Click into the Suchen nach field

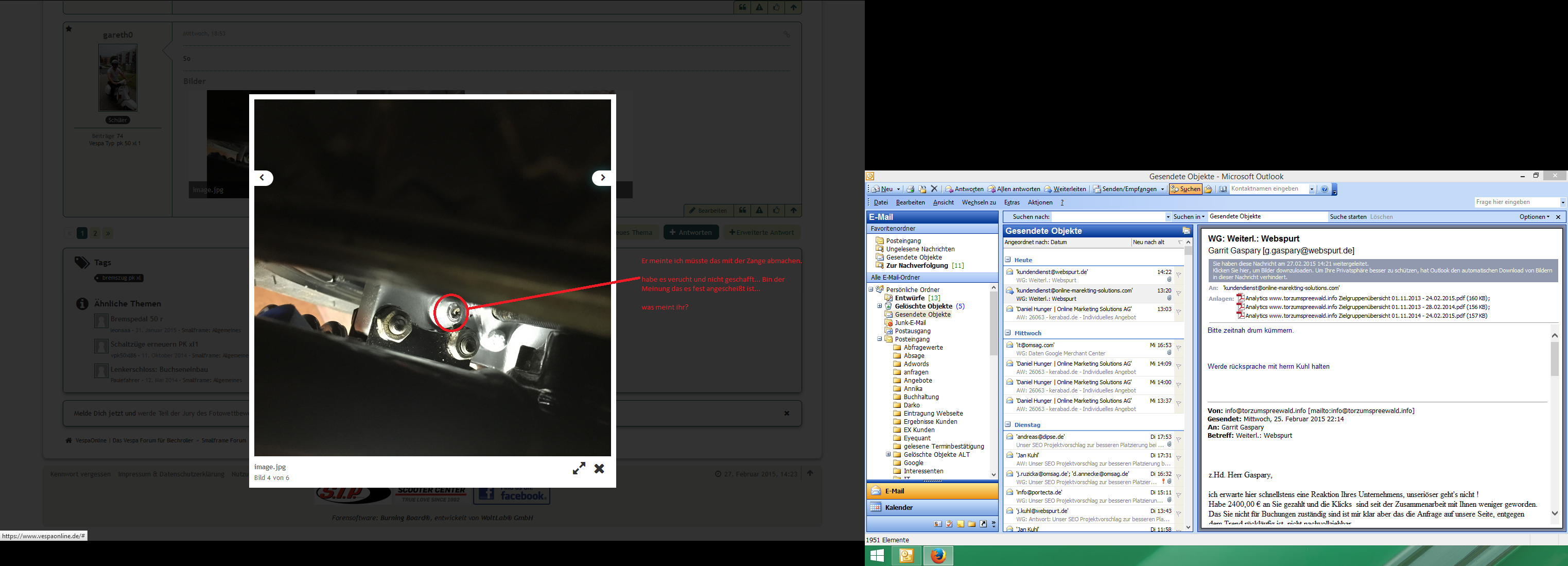pos(1108,217)
